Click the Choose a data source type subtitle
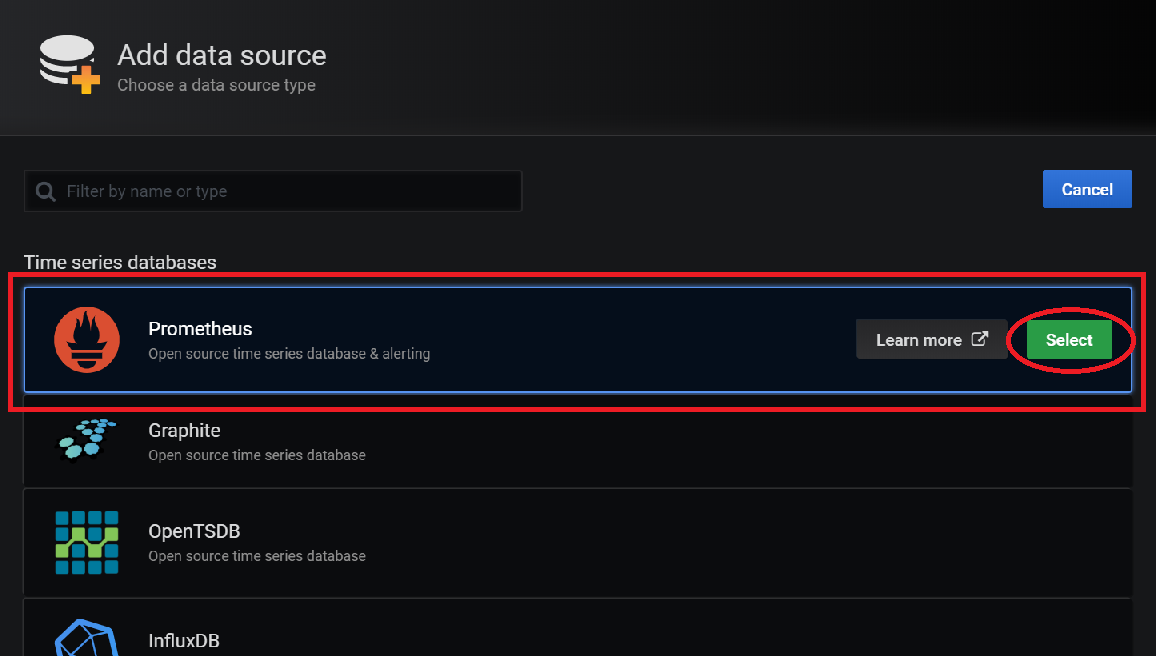 (x=217, y=86)
